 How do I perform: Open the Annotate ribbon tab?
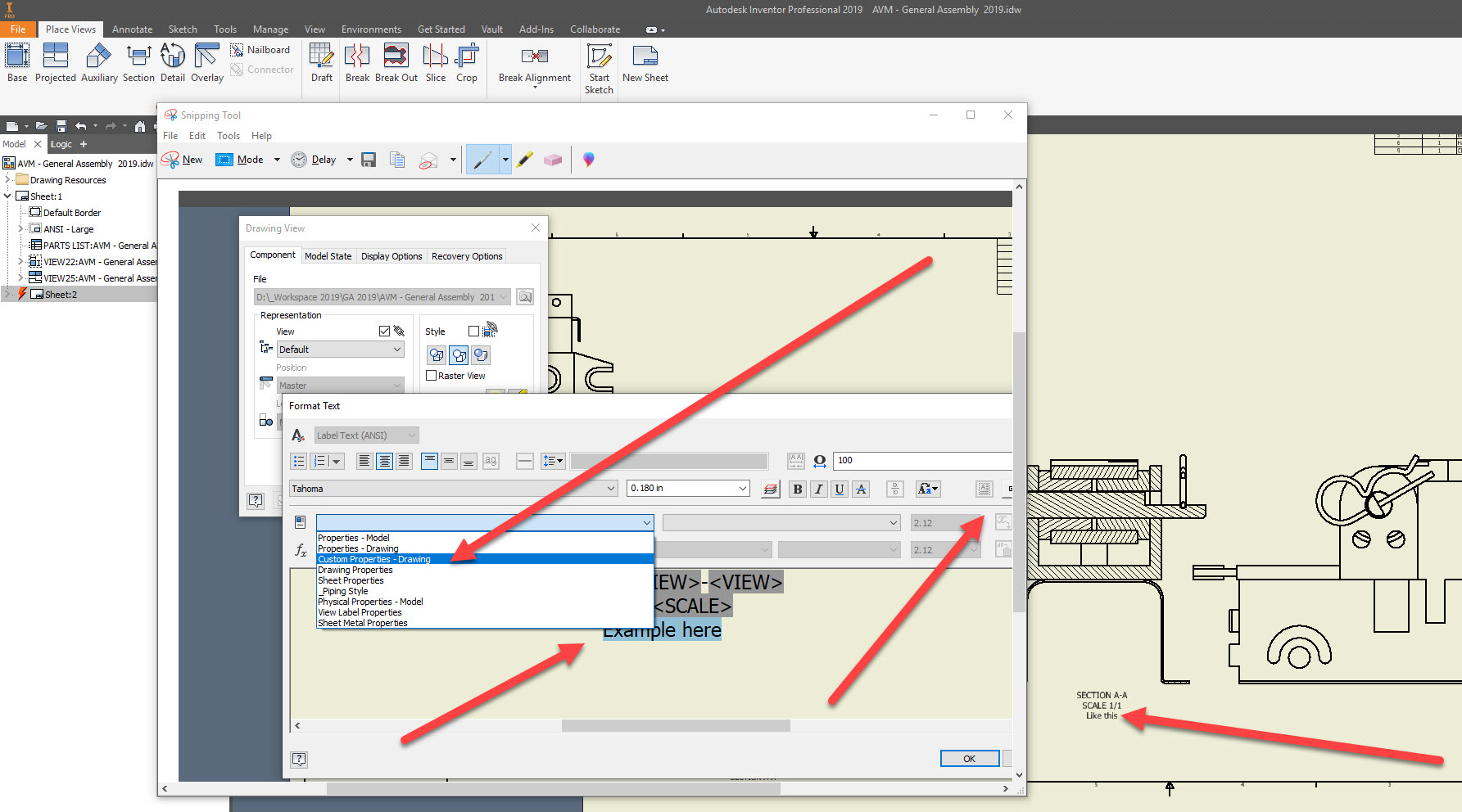pyautogui.click(x=132, y=29)
